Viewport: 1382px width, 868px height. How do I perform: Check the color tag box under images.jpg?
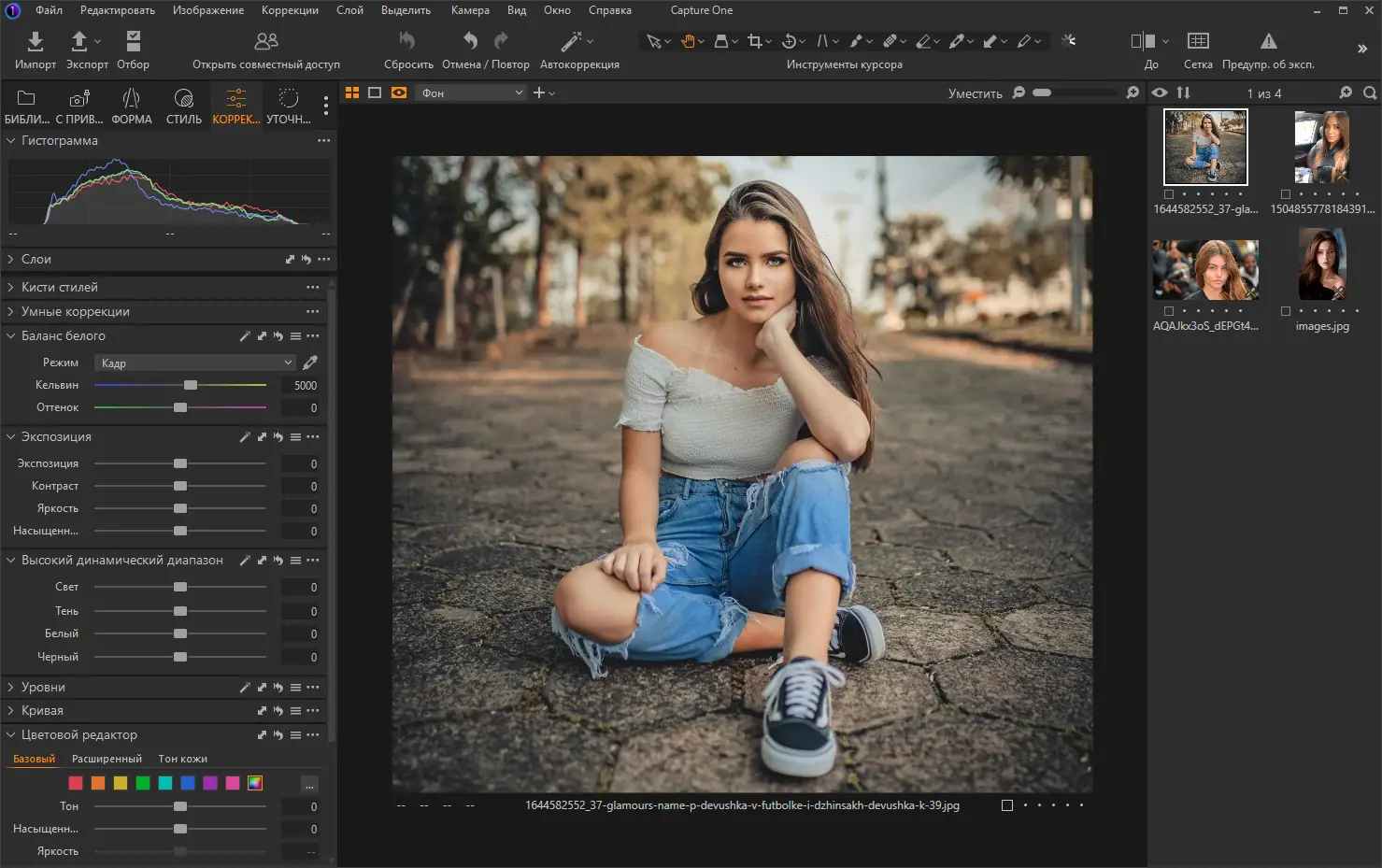tap(1286, 311)
